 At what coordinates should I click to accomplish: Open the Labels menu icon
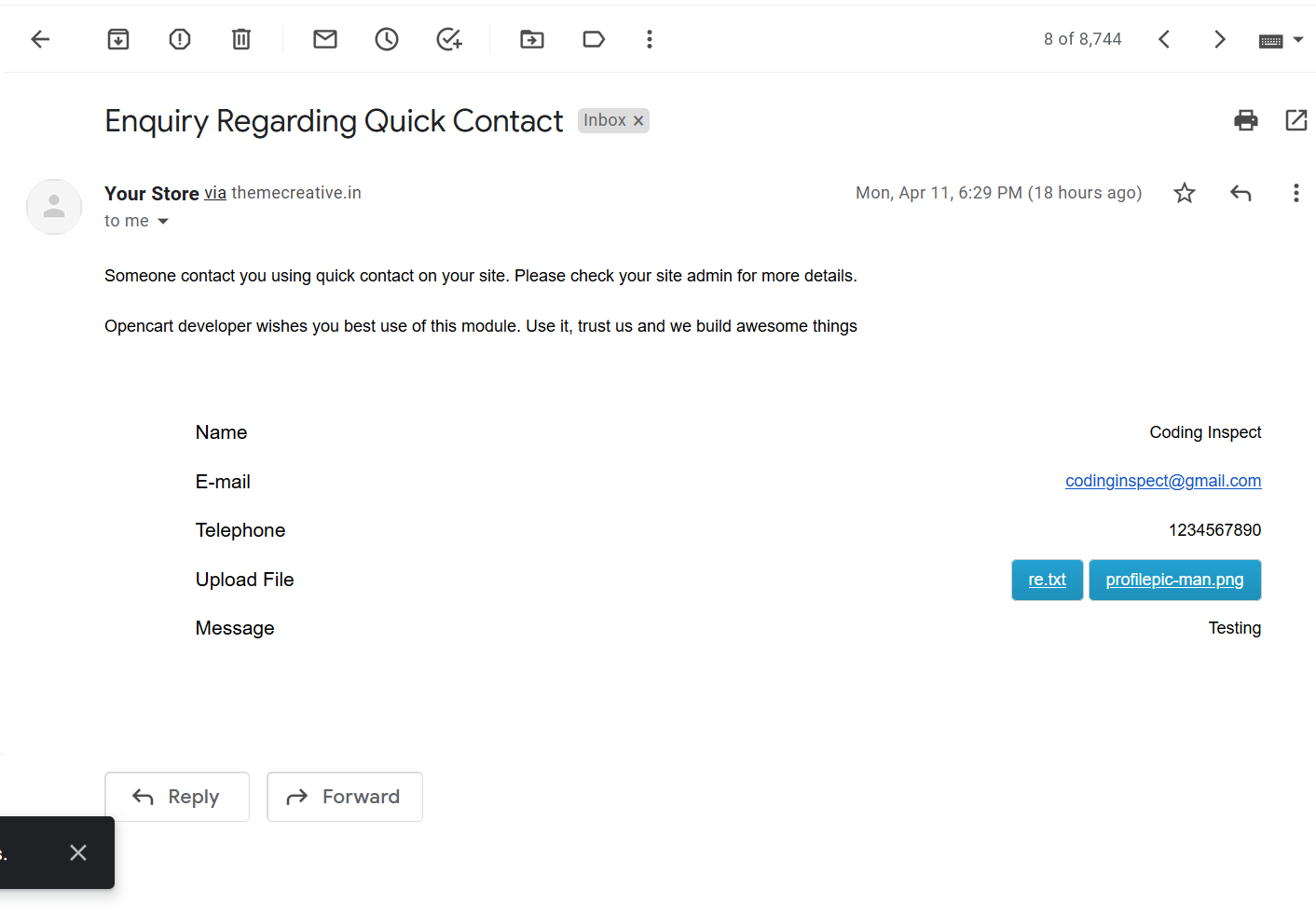(x=594, y=39)
